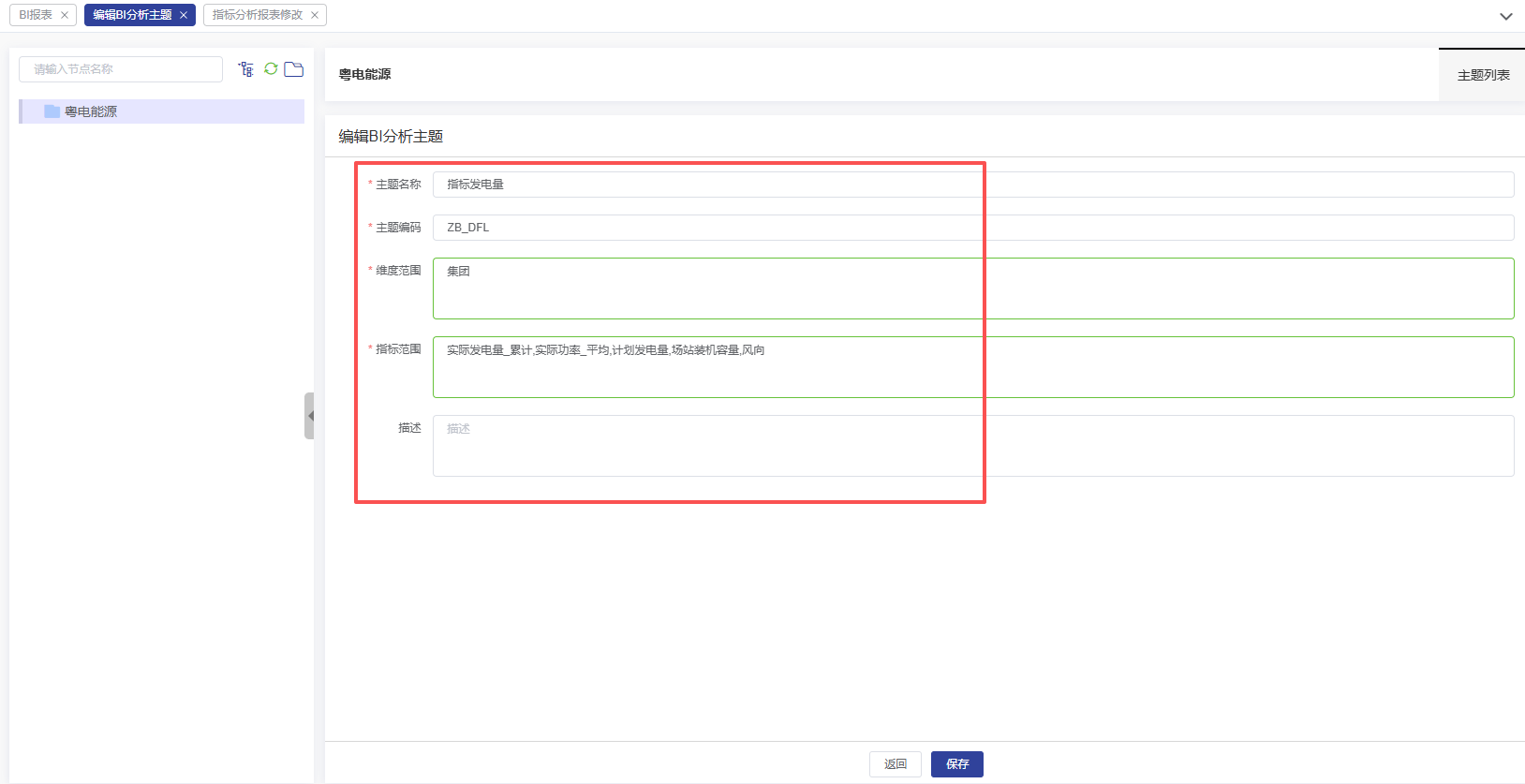Click the tree structure icon beside search
This screenshot has width=1525, height=784.
246,69
